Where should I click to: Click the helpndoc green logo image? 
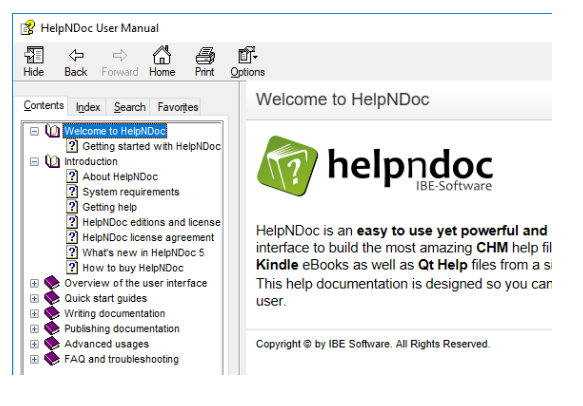tap(287, 166)
